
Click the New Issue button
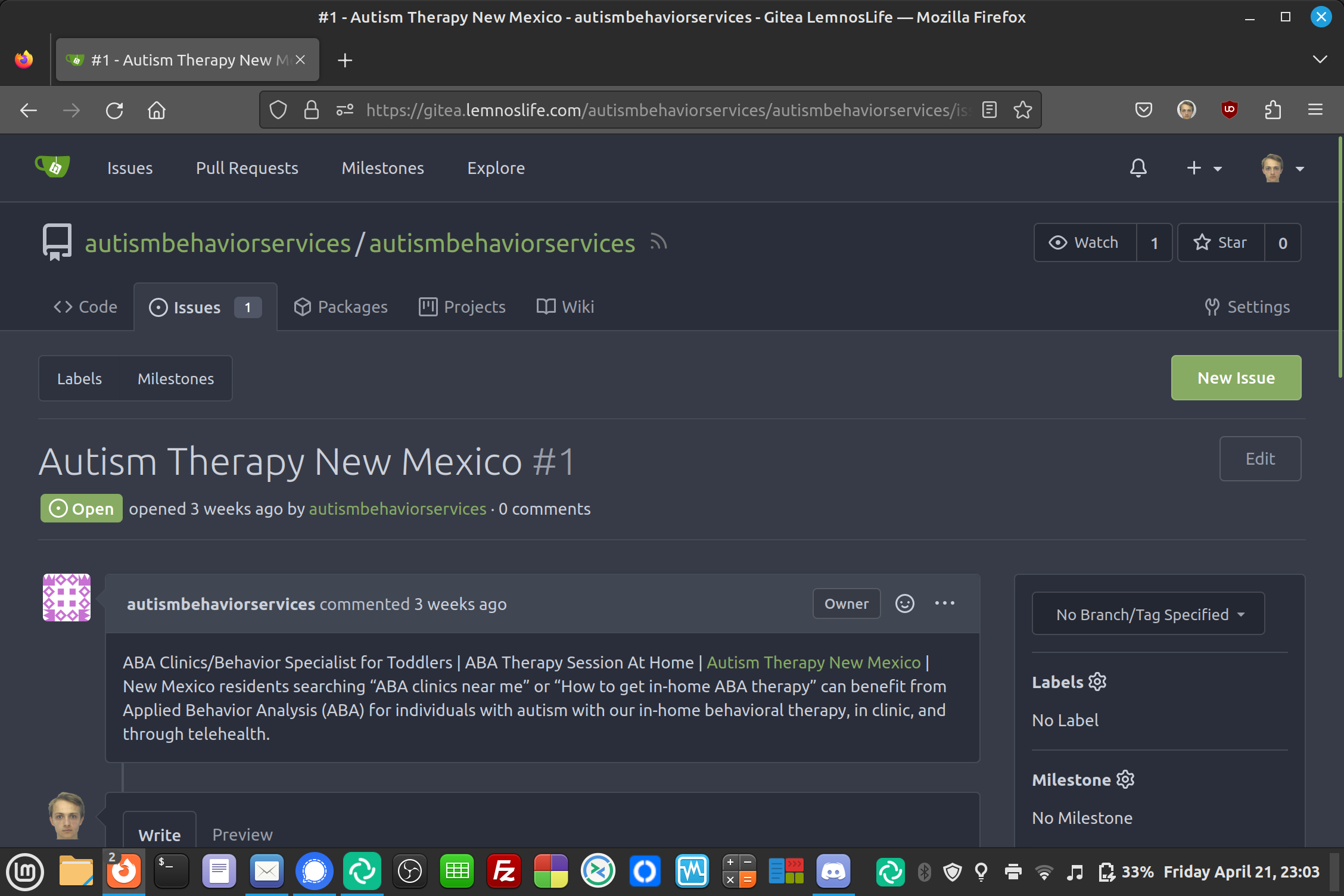click(x=1236, y=378)
